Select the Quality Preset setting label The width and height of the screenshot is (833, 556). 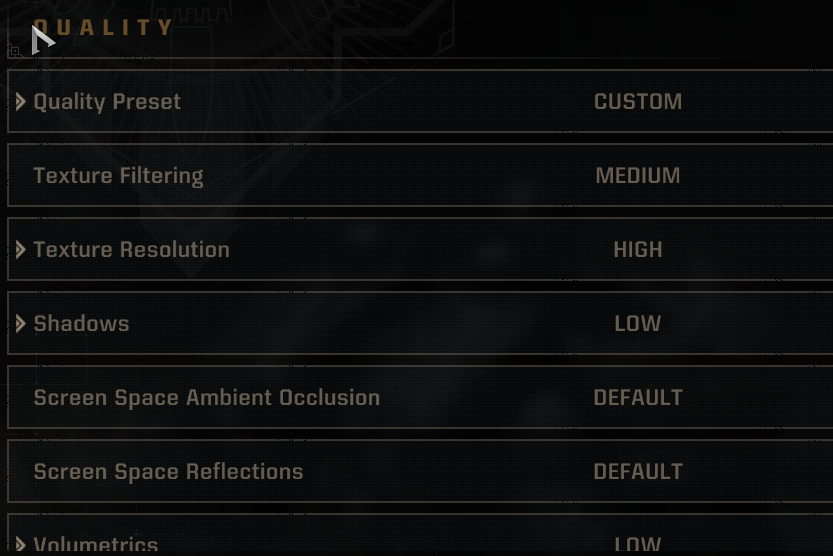(x=107, y=101)
